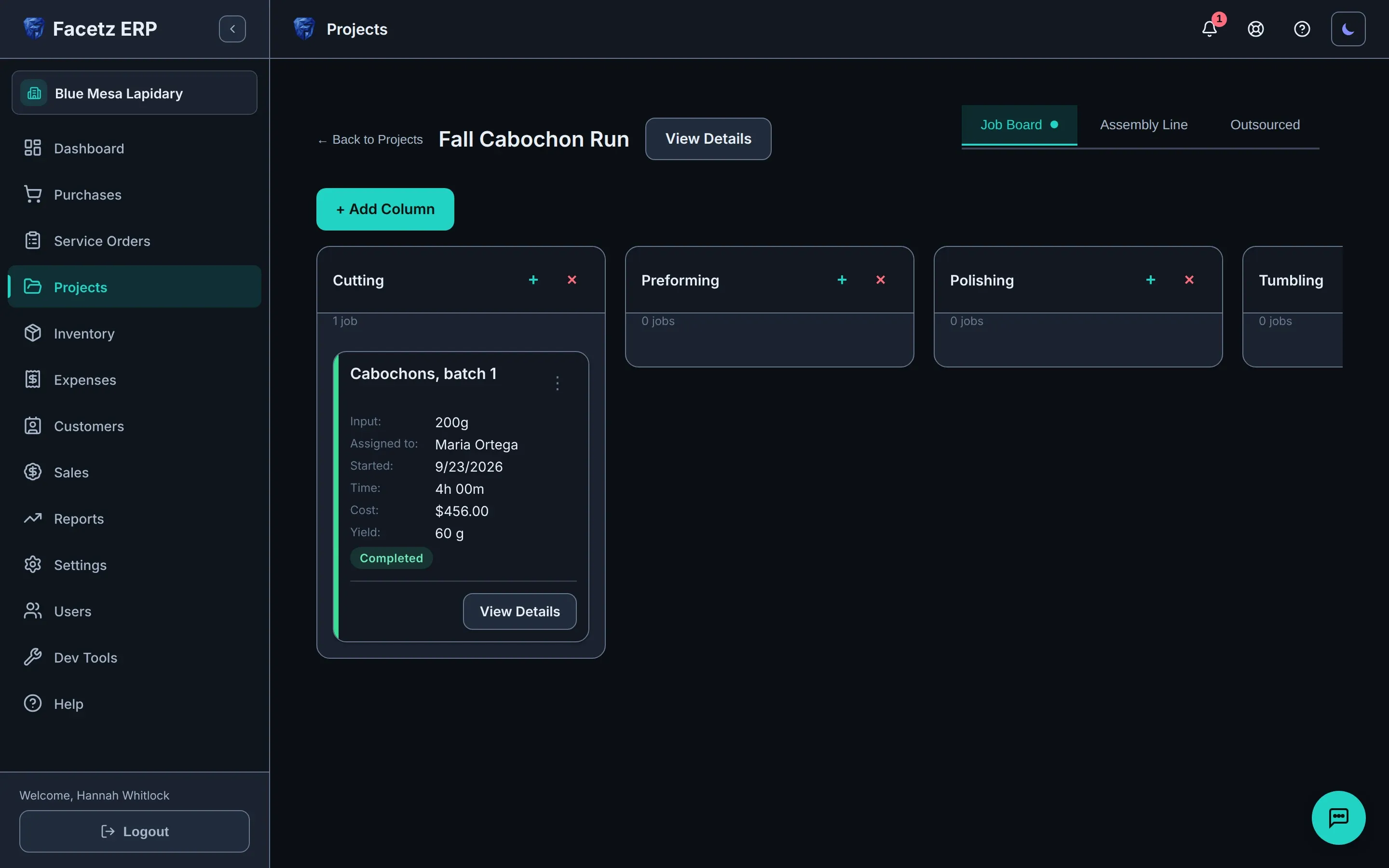Open Reports in the sidebar
The image size is (1389, 868).
click(134, 518)
